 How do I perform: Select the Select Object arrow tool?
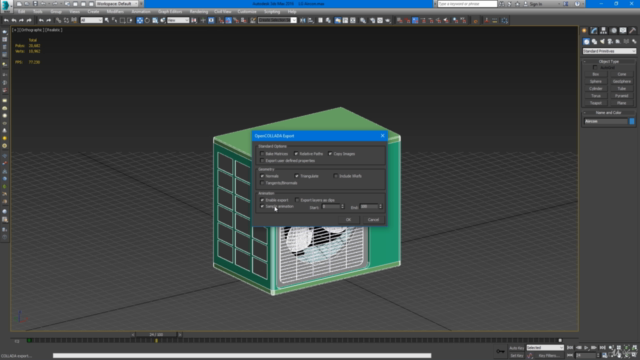(x=107, y=20)
